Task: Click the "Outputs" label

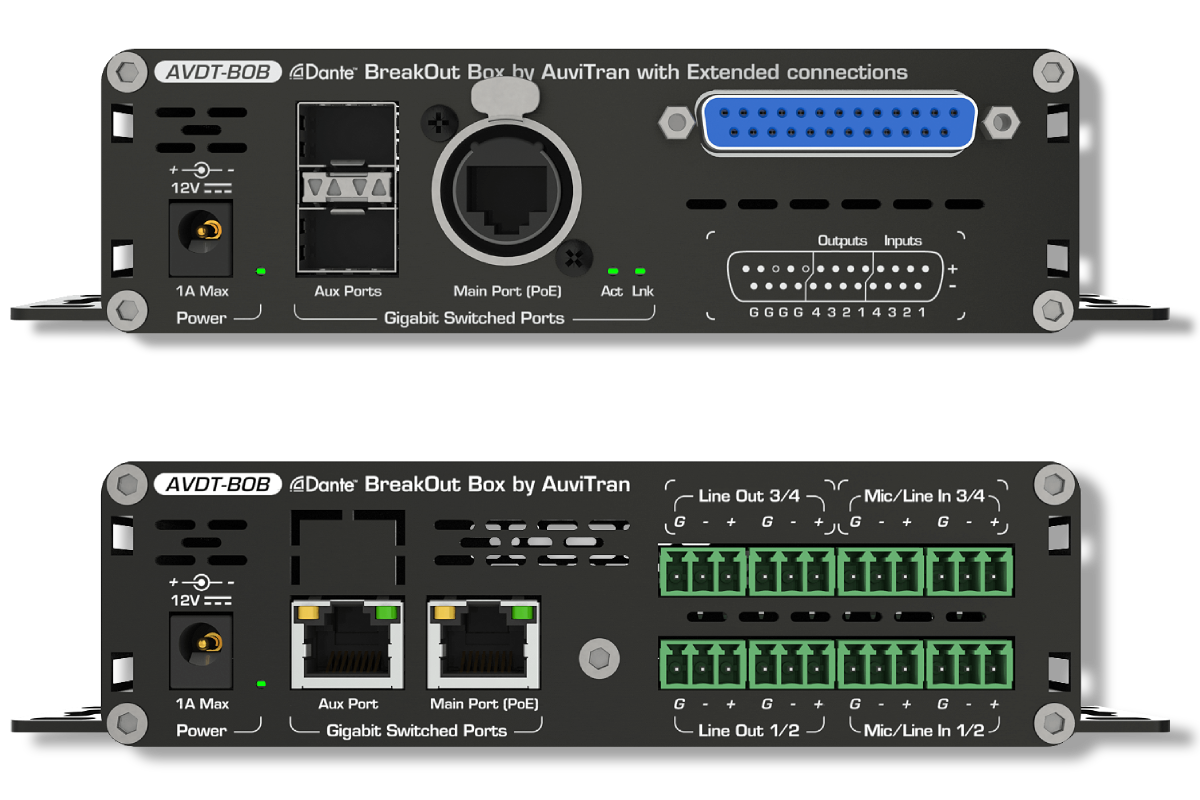Action: tap(842, 241)
